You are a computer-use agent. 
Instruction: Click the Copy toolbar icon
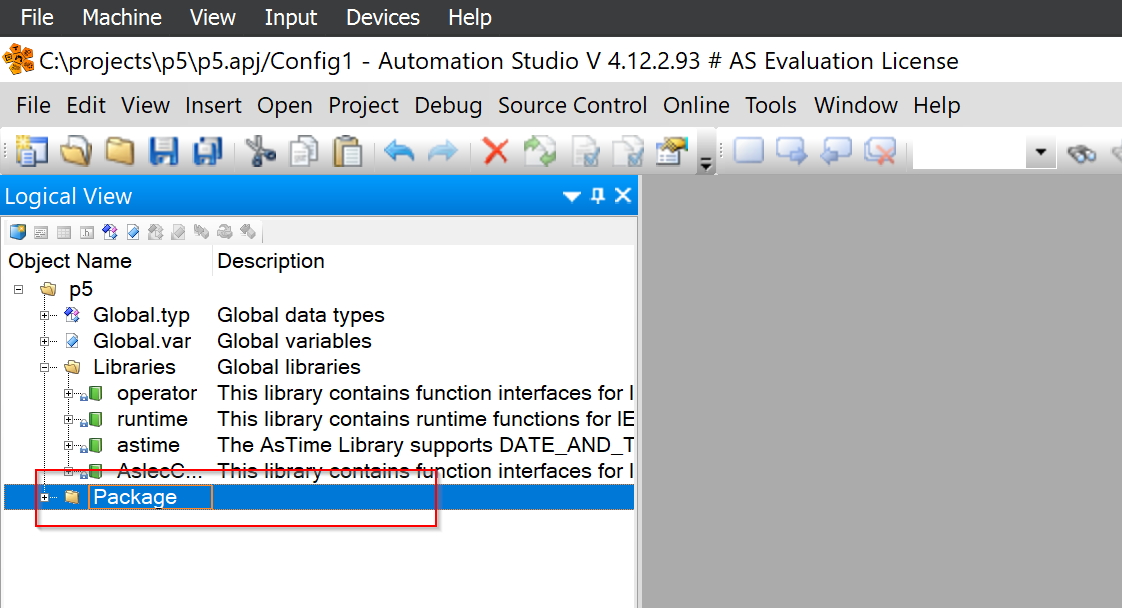[304, 151]
